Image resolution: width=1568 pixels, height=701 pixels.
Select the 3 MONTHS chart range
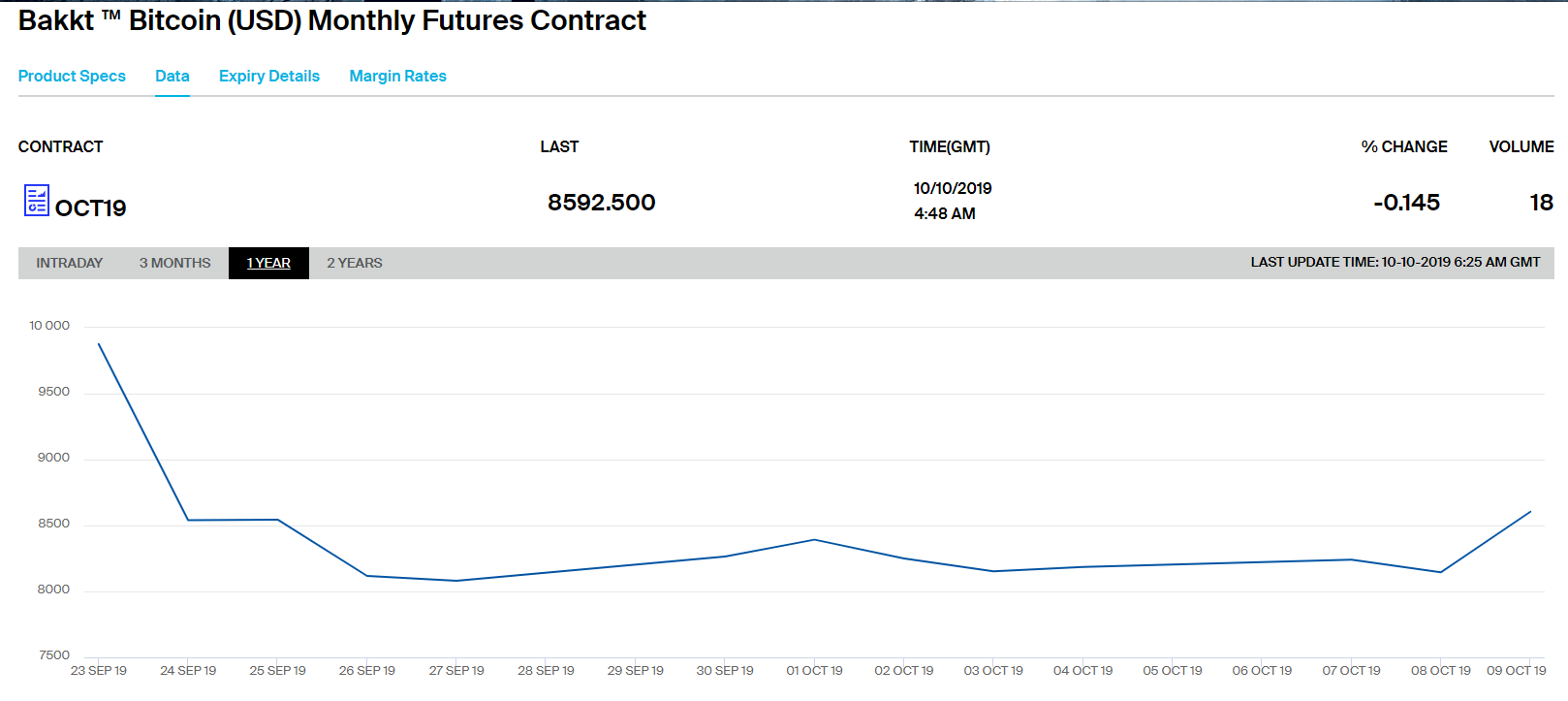click(x=174, y=263)
